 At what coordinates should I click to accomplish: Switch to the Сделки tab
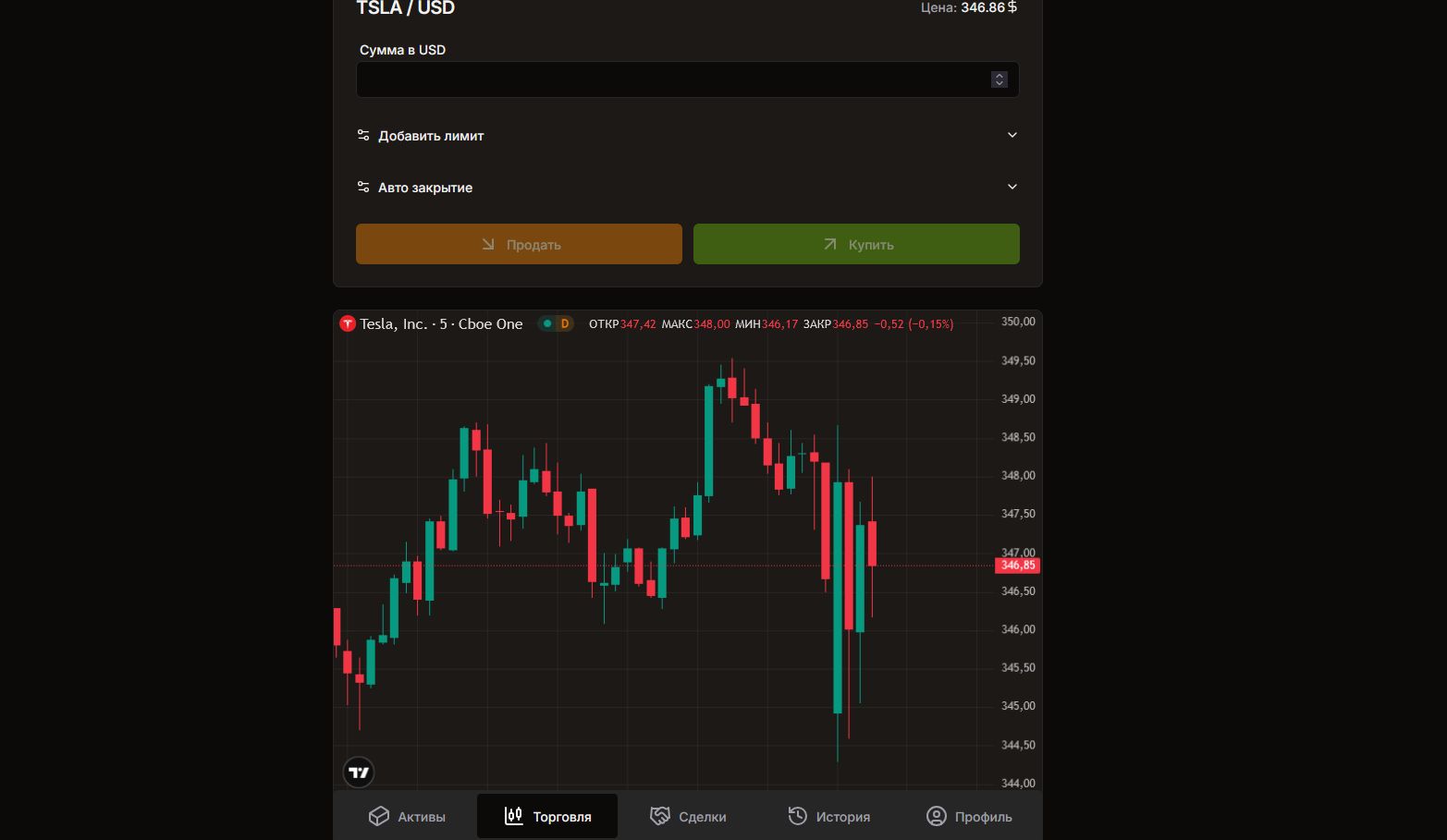pyautogui.click(x=688, y=816)
